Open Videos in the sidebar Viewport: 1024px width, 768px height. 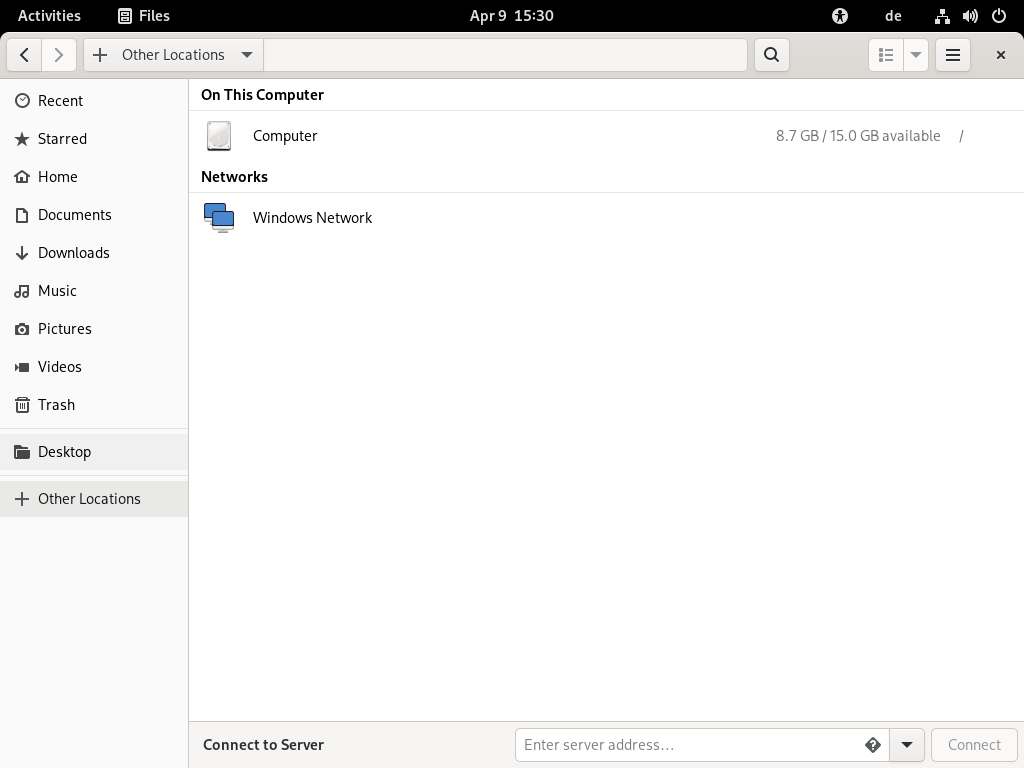click(94, 366)
